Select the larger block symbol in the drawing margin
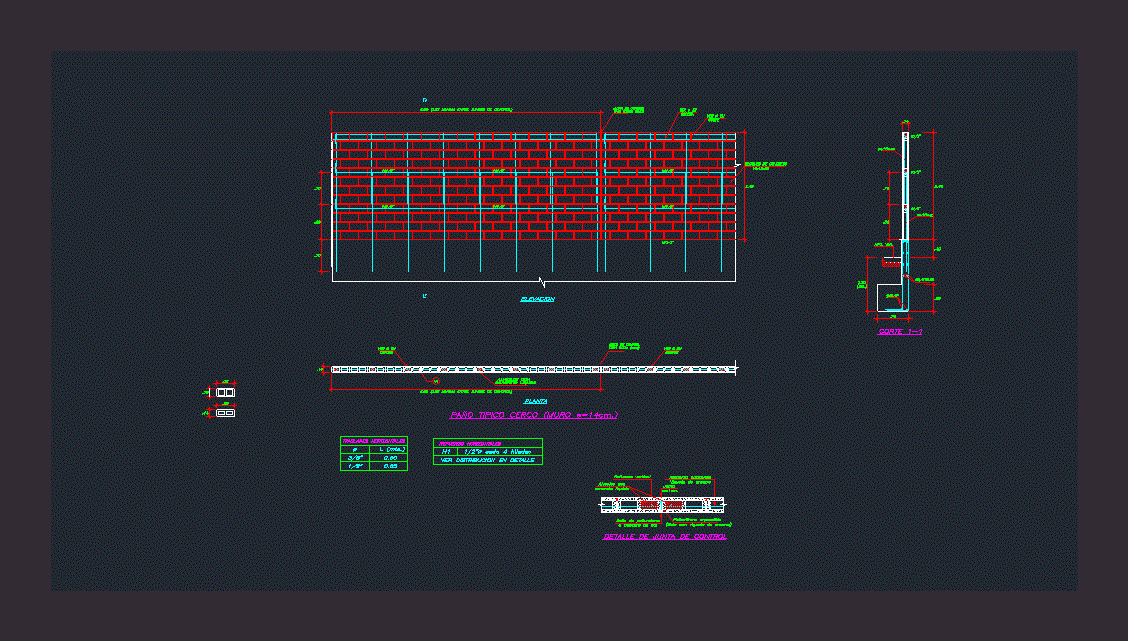The width and height of the screenshot is (1128, 641). (225, 393)
